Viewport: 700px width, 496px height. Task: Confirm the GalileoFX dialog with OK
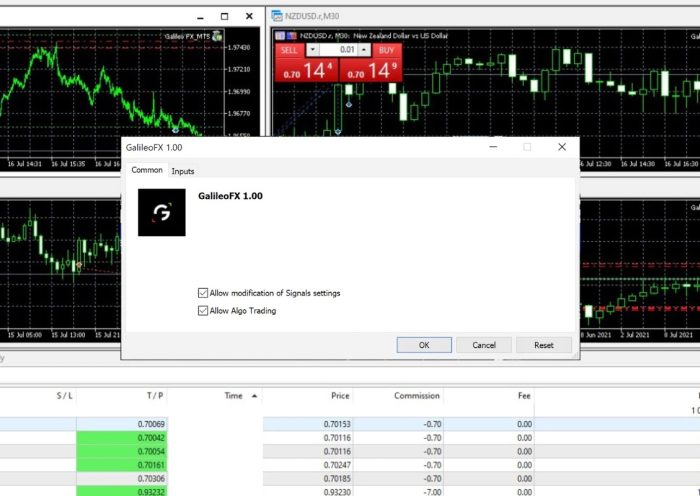click(x=424, y=345)
